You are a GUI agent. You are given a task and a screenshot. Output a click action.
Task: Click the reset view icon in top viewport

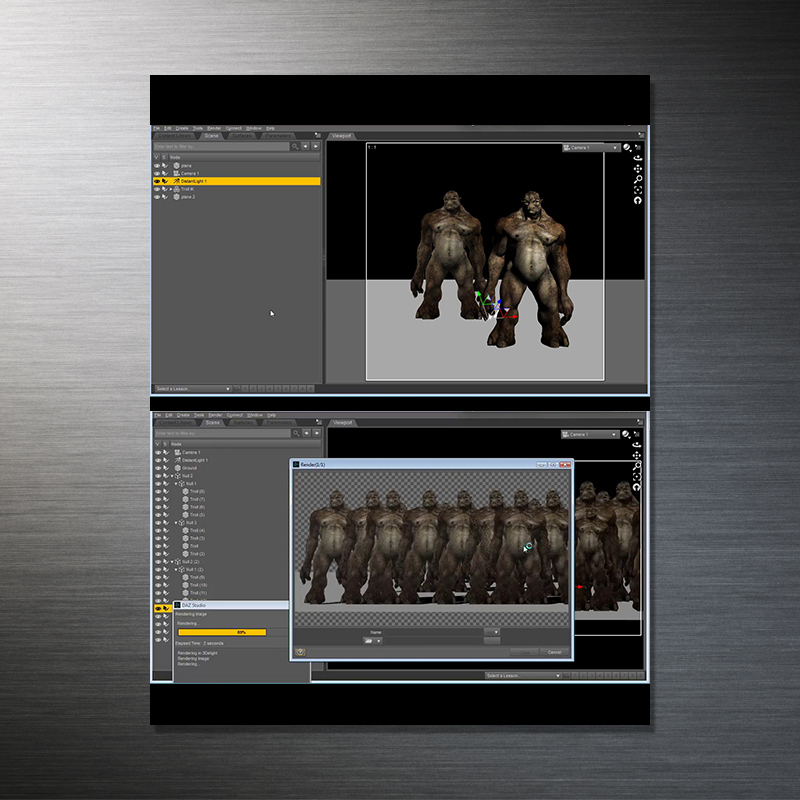637,201
